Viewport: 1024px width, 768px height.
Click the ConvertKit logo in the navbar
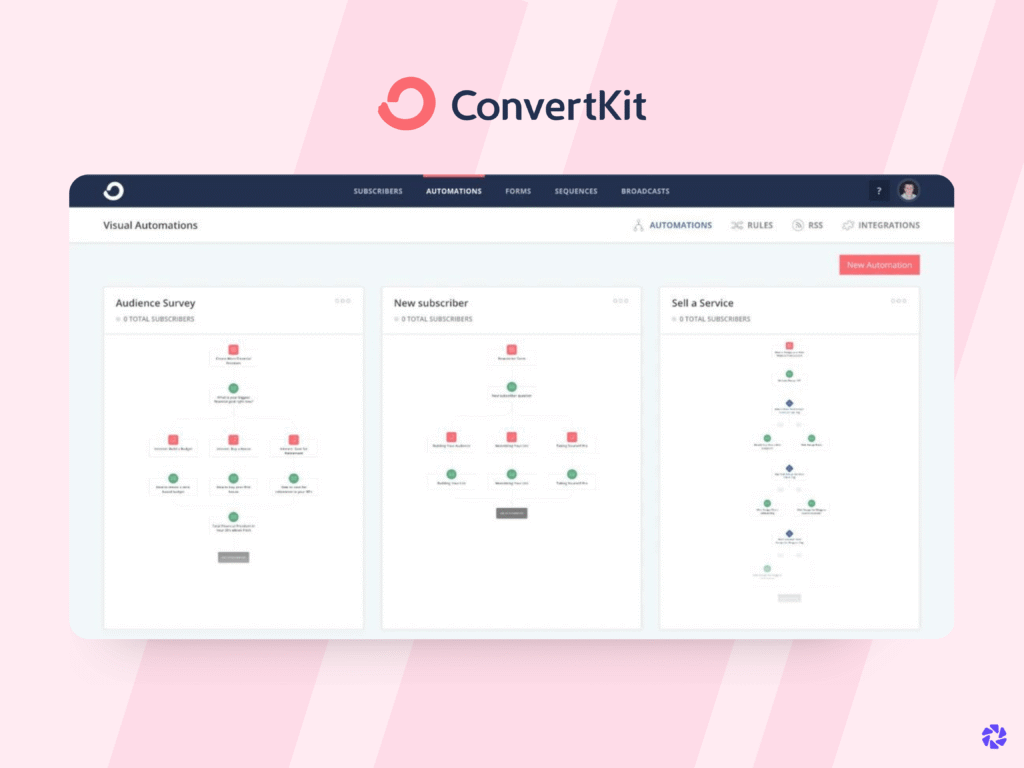click(x=112, y=190)
